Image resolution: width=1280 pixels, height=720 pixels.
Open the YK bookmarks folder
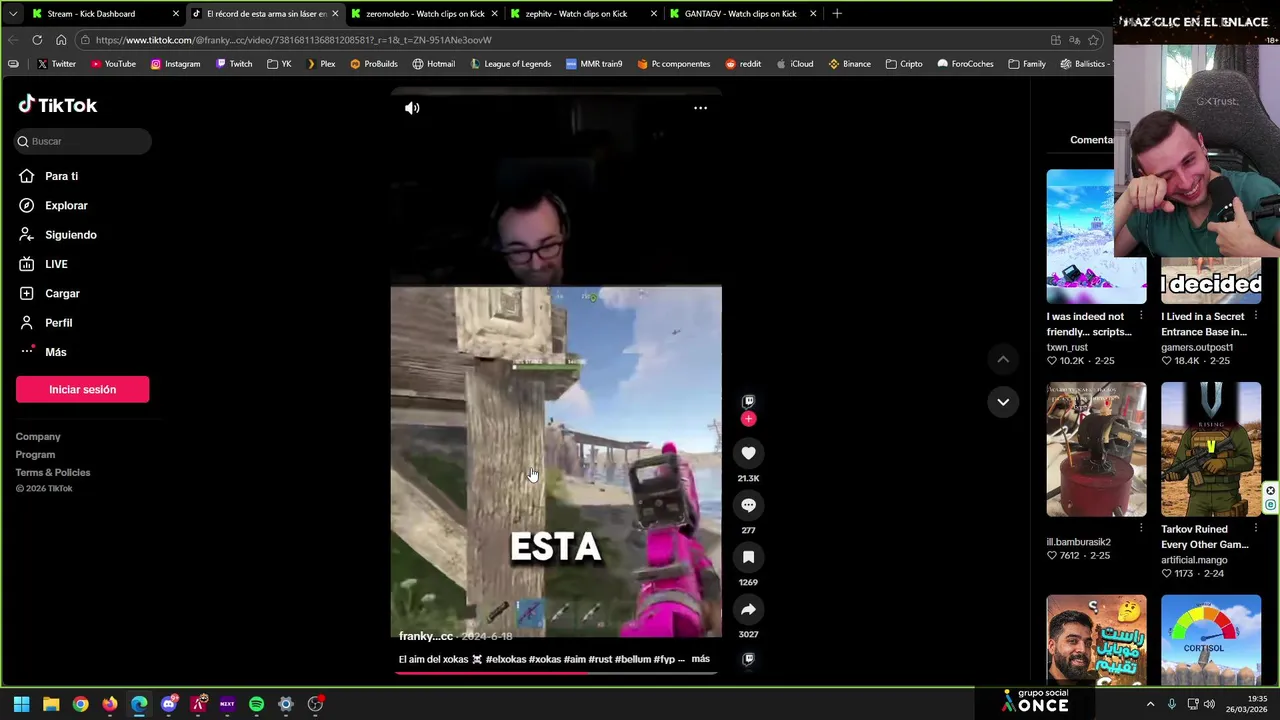pyautogui.click(x=279, y=64)
